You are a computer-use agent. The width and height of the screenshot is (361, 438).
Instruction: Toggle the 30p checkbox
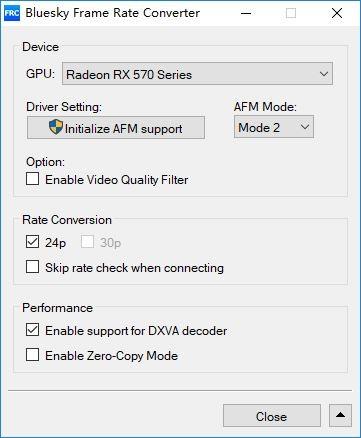(x=87, y=242)
